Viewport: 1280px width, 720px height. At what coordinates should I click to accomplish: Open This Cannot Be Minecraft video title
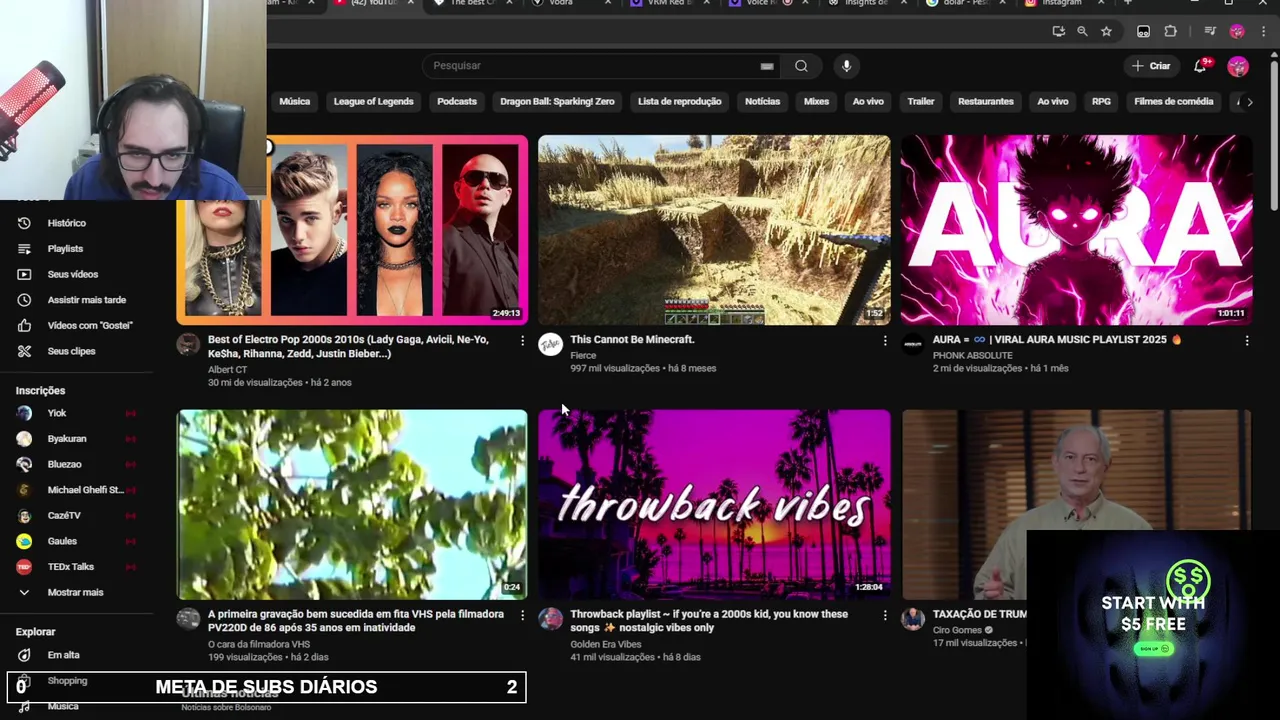(632, 340)
